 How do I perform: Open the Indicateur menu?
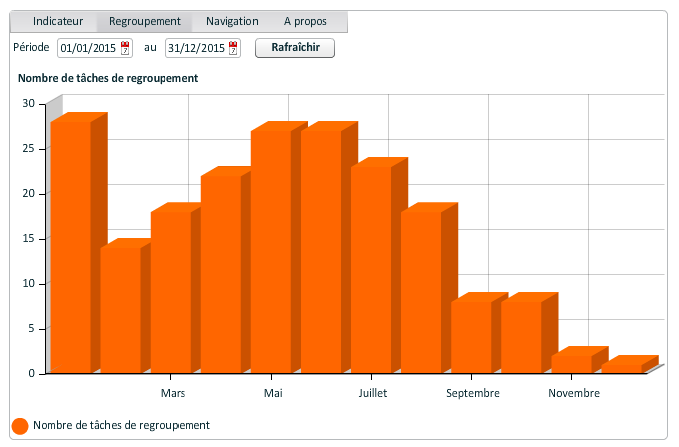pyautogui.click(x=58, y=21)
